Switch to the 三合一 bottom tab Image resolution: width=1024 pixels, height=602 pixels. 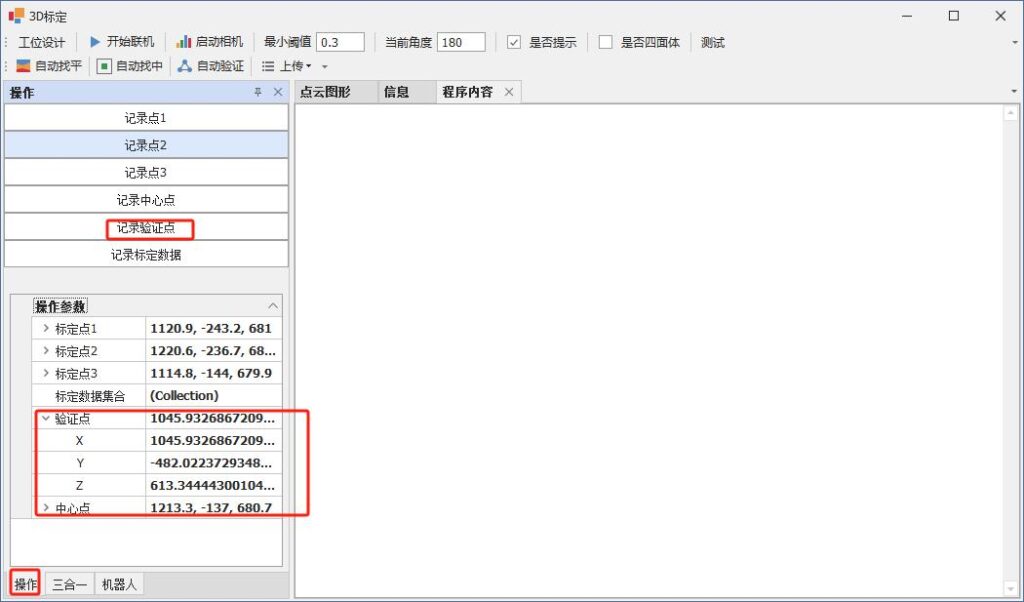69,584
